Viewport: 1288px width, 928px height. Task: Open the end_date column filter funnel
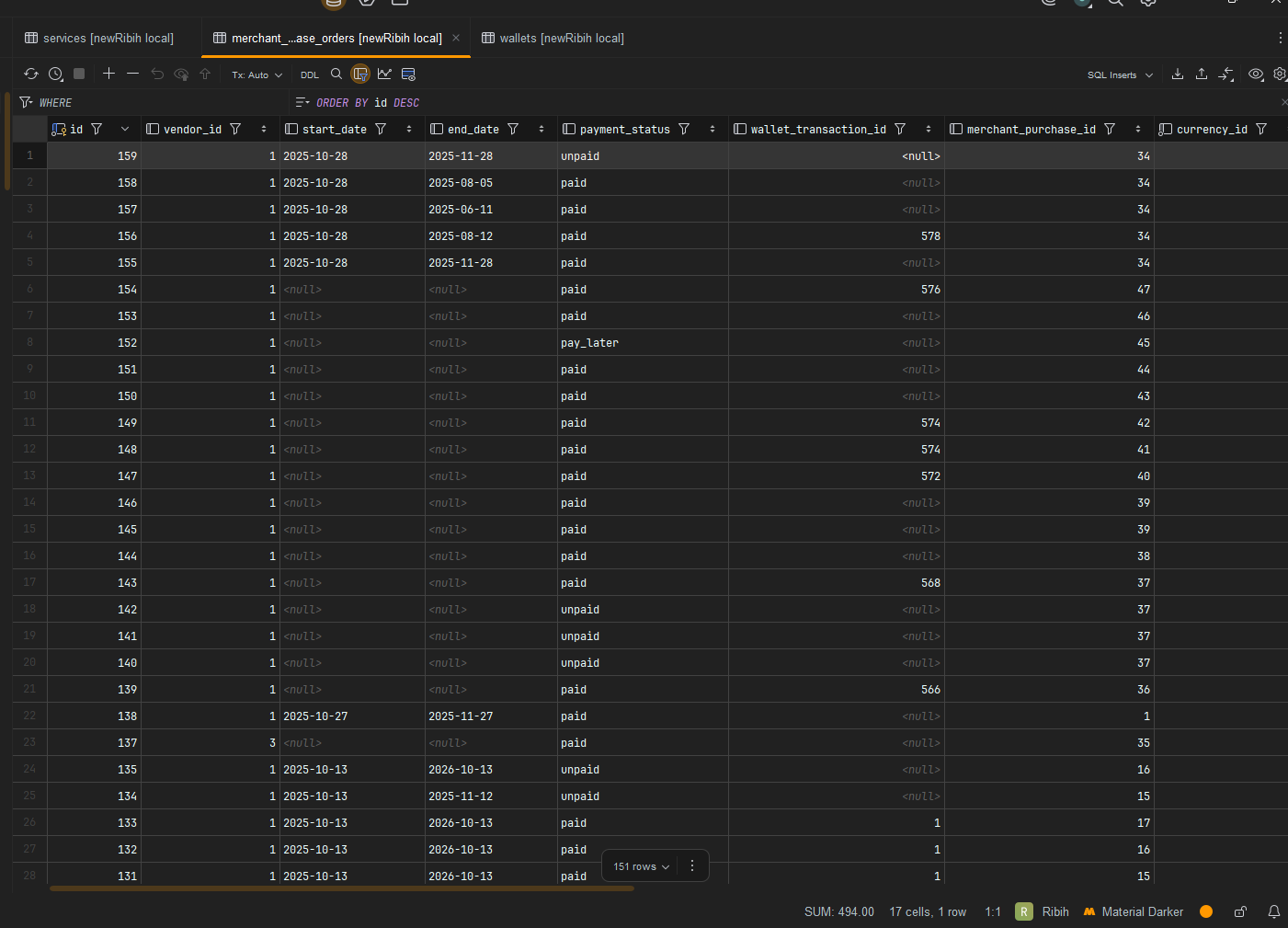(513, 130)
